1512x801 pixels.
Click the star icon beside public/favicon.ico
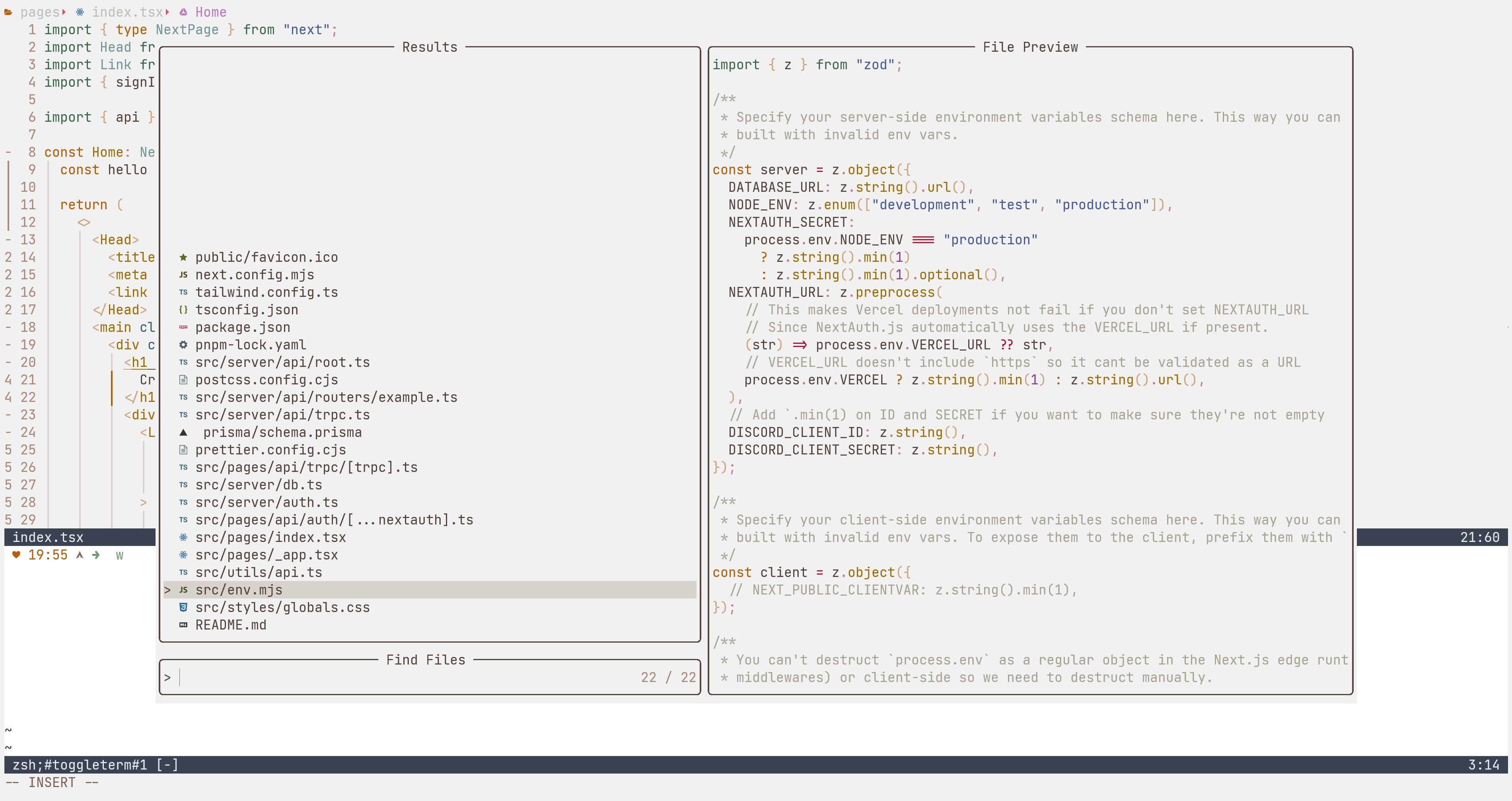pos(183,257)
